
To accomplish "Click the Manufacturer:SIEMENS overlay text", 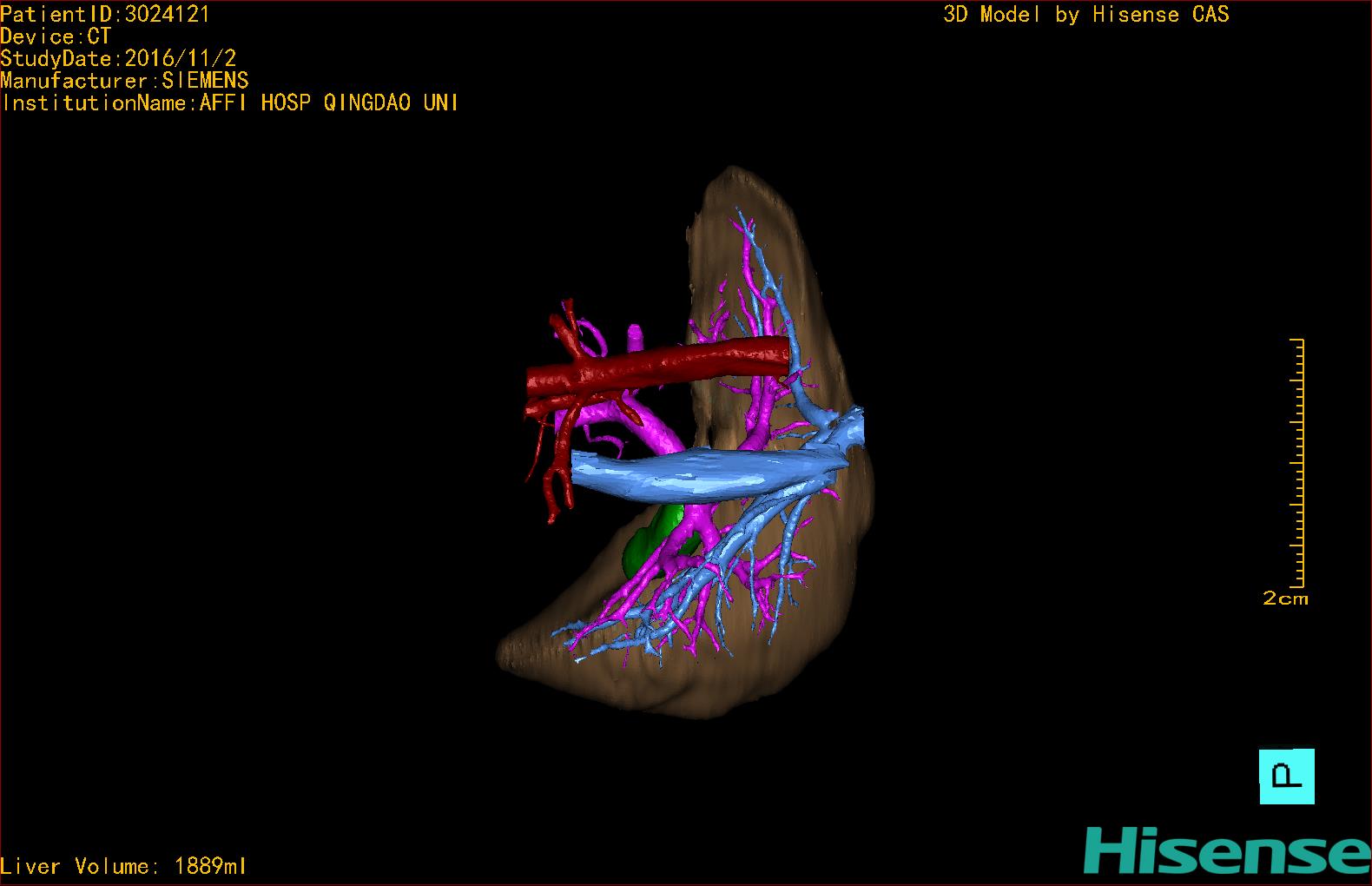I will (124, 81).
